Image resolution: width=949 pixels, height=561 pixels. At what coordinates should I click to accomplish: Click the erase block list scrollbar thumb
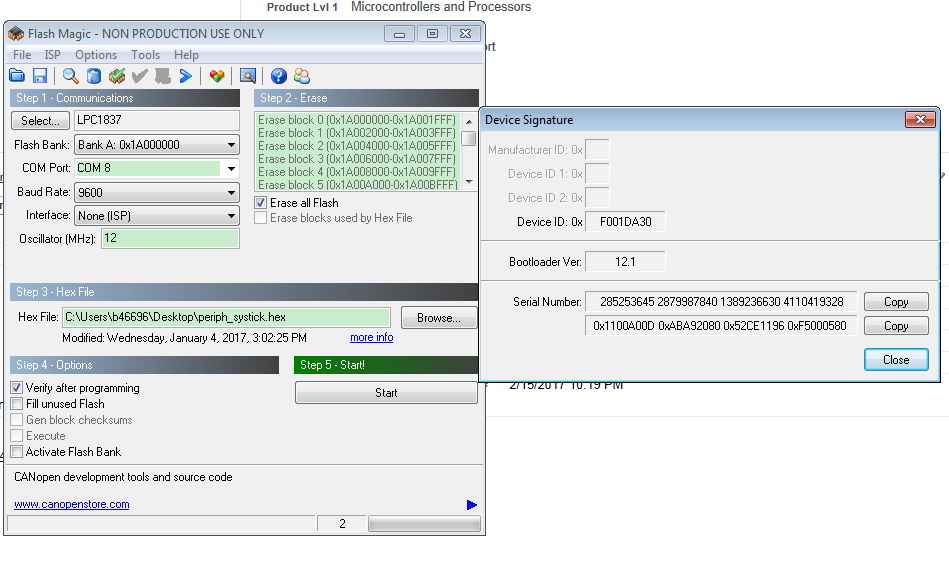[469, 139]
